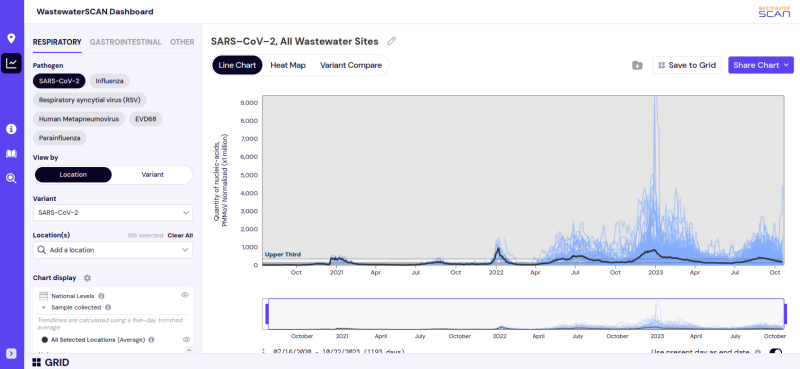Toggle Use present day as end date

point(776,352)
